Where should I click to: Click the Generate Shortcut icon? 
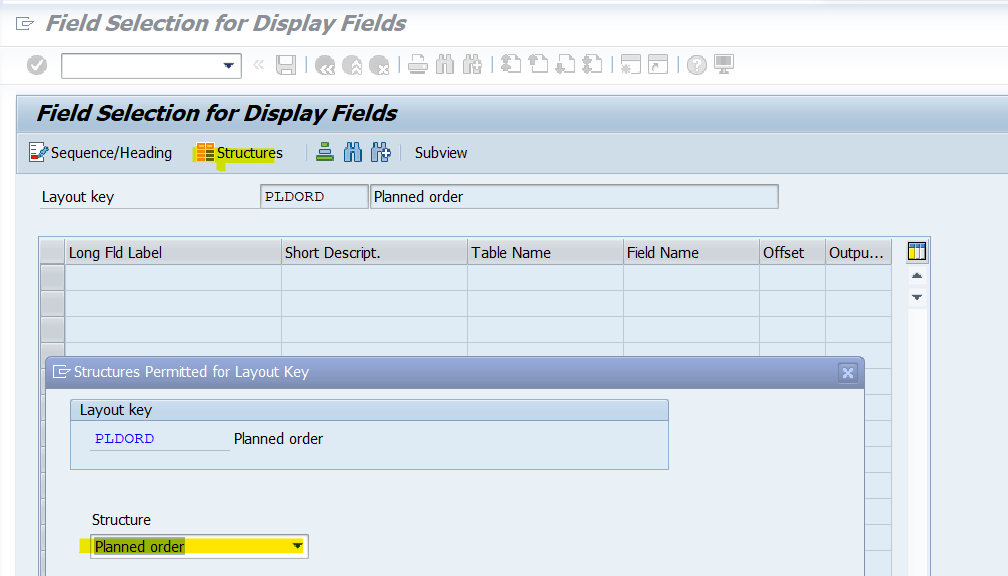pos(658,64)
